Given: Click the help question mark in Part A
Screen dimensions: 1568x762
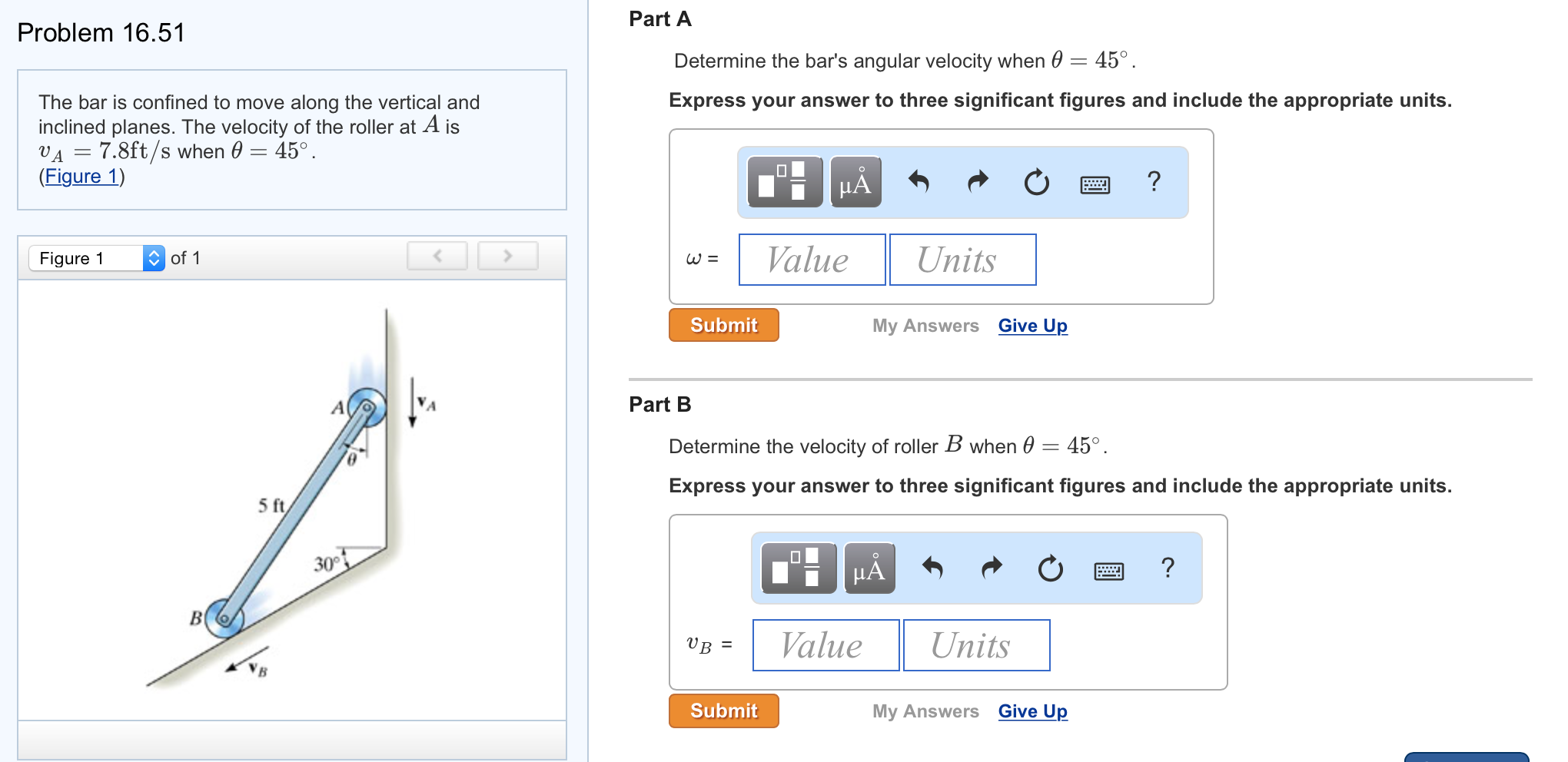Looking at the screenshot, I should [x=1154, y=182].
